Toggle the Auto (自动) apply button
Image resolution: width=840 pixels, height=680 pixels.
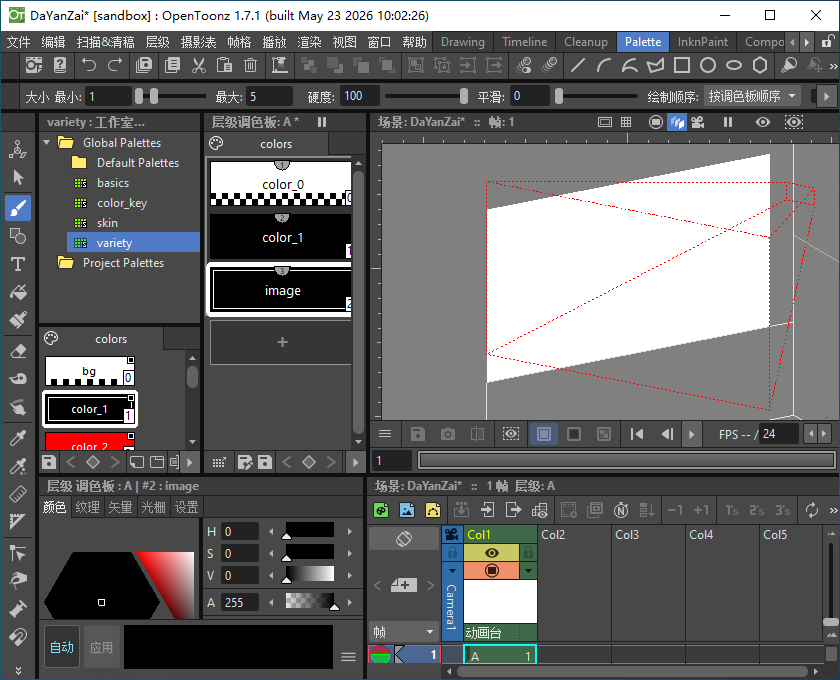[62, 647]
